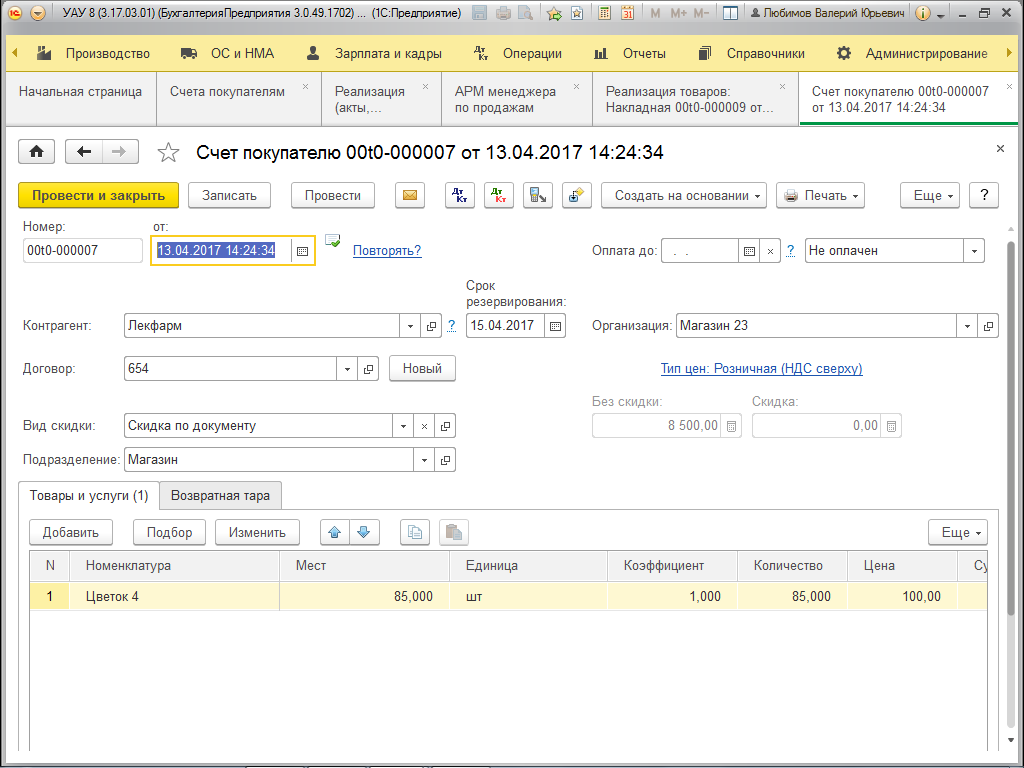Click Записать button
Viewport: 1024px width, 768px height.
[229, 195]
